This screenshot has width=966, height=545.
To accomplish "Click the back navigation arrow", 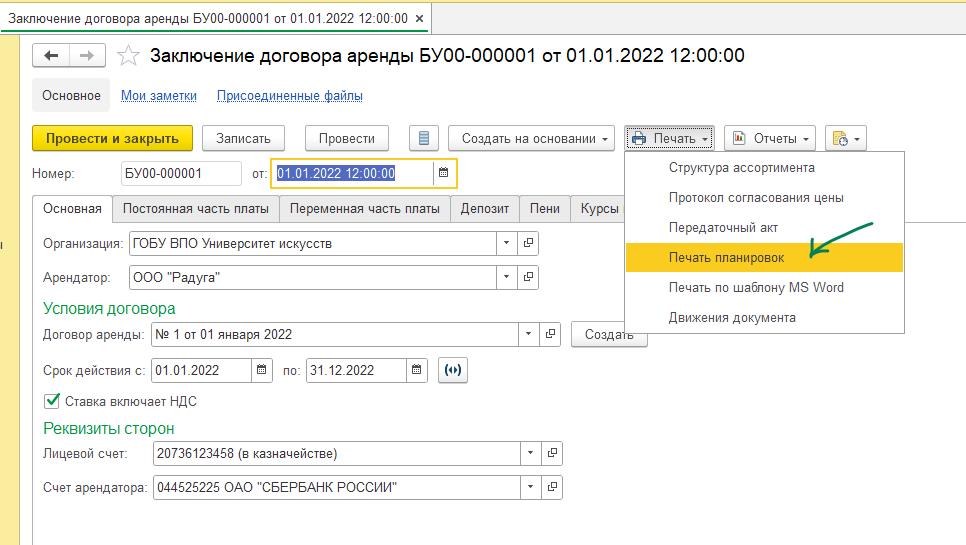I will click(x=52, y=56).
